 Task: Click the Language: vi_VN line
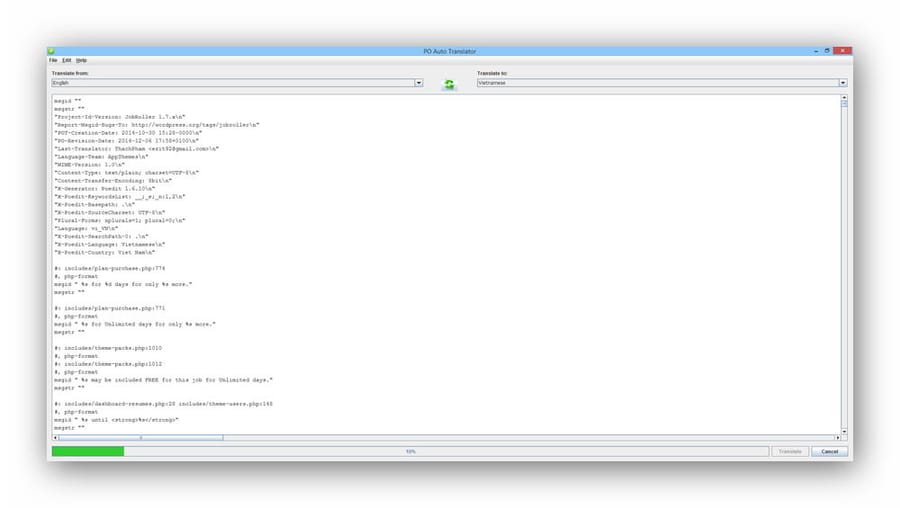coord(86,228)
